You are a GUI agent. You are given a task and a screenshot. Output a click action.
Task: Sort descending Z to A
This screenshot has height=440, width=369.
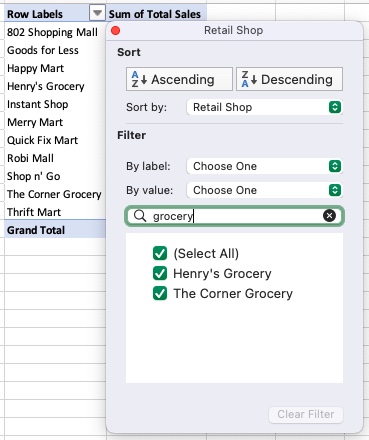point(289,79)
